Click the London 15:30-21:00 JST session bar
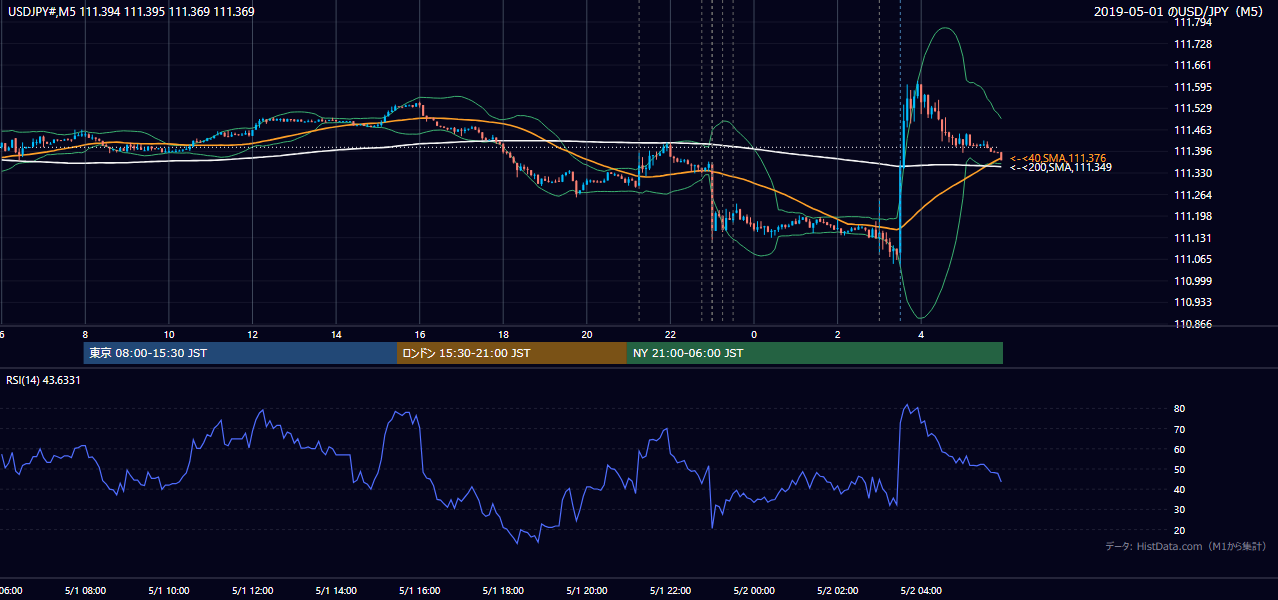This screenshot has height=600, width=1278. 512,353
